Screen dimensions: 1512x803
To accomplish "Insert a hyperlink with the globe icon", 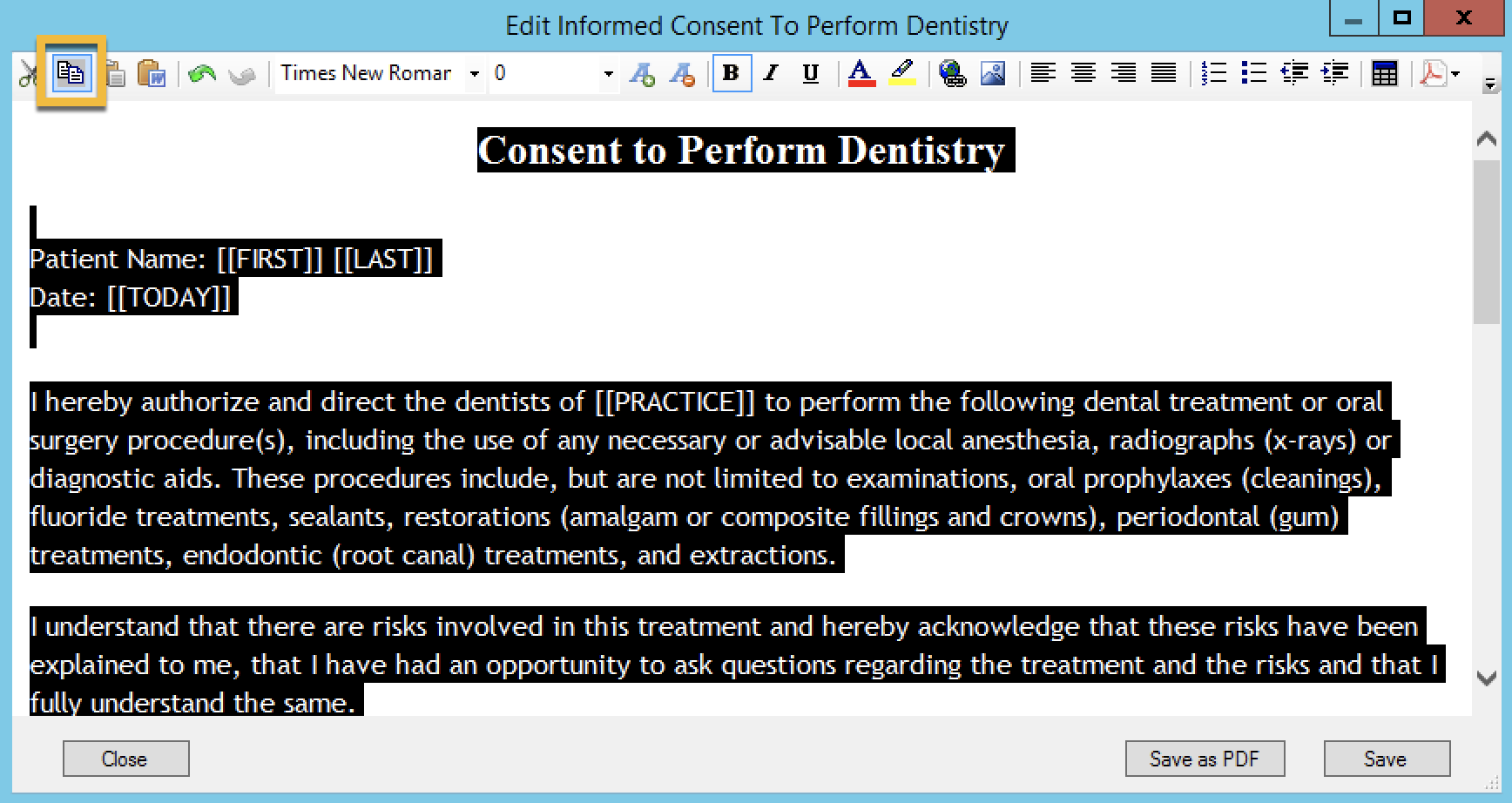I will coord(953,73).
